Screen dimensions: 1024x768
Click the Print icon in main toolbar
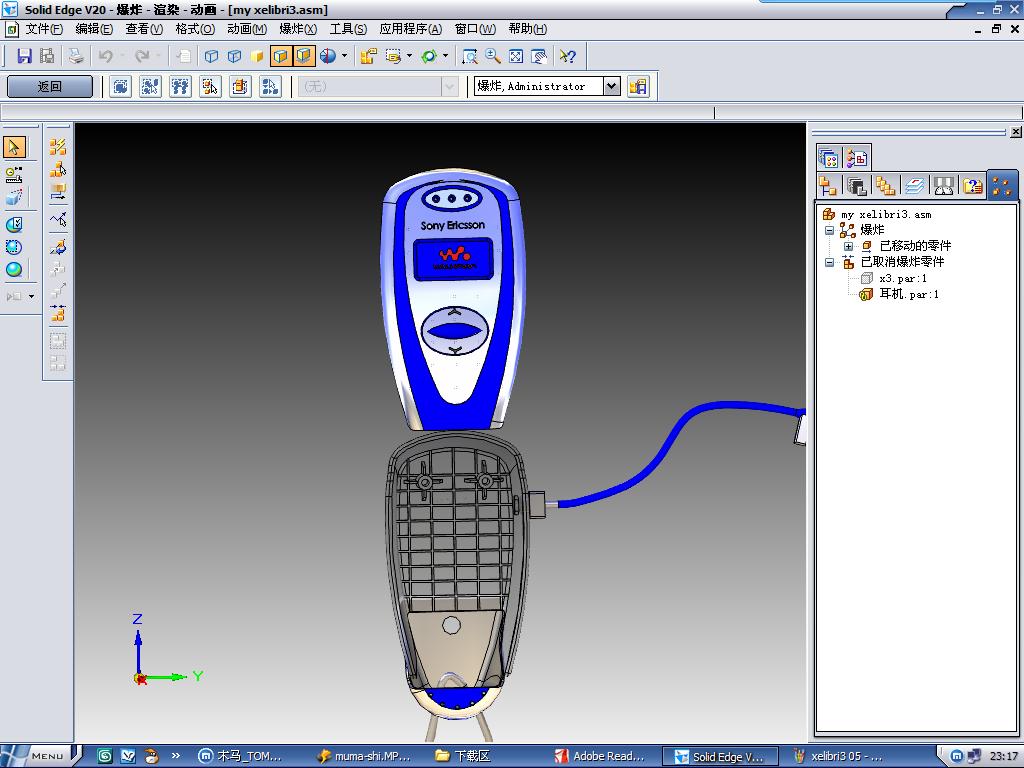point(76,56)
